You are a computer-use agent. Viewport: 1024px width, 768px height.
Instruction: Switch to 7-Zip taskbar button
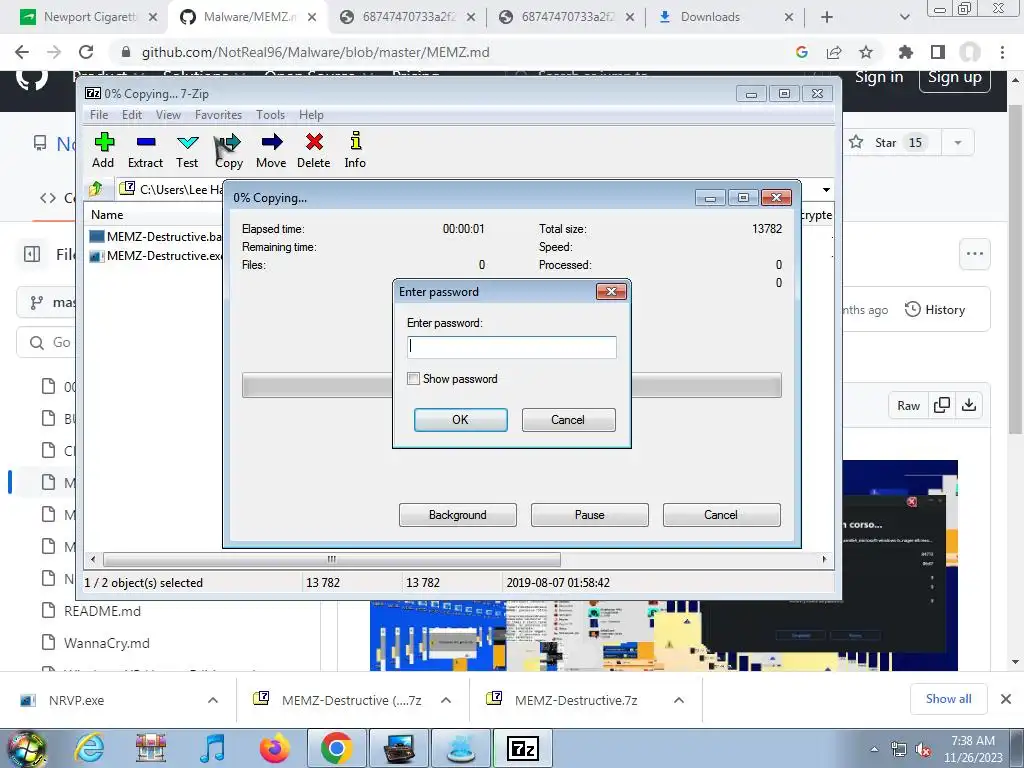pyautogui.click(x=522, y=748)
